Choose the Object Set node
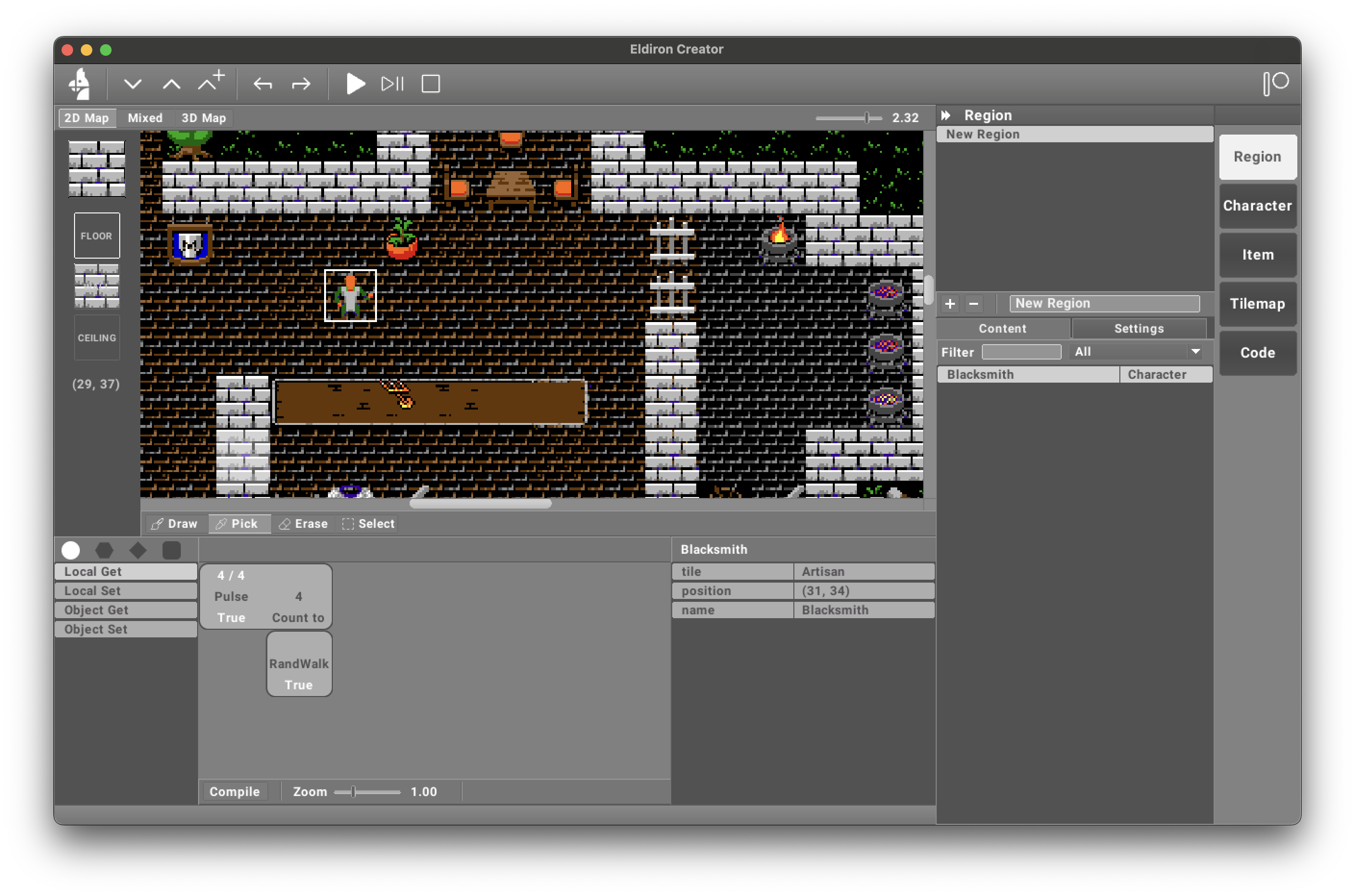 [125, 629]
